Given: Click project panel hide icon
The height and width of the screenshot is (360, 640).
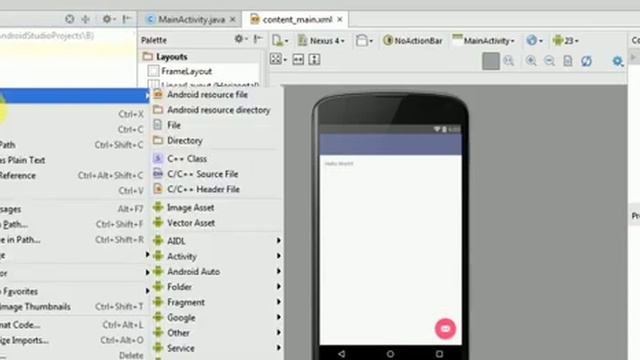Looking at the screenshot, I should click(127, 19).
